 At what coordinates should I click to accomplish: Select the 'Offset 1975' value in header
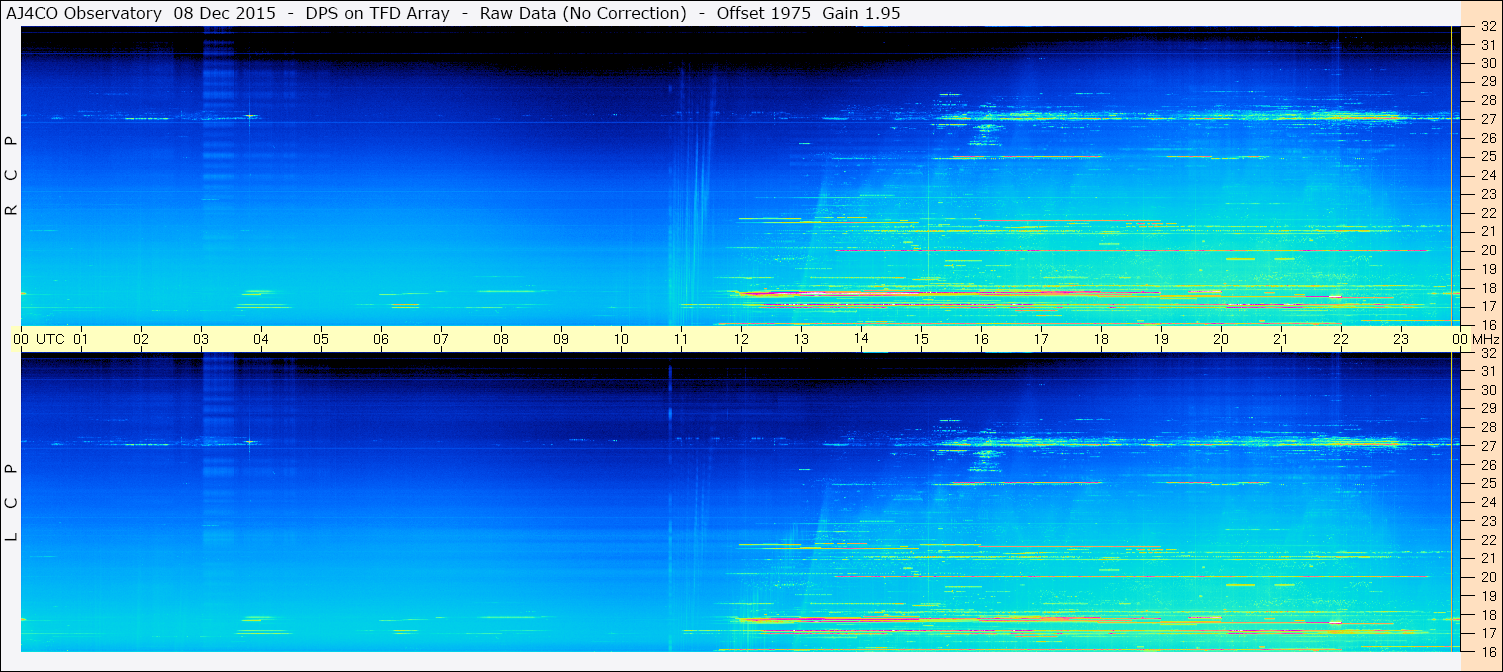[764, 13]
